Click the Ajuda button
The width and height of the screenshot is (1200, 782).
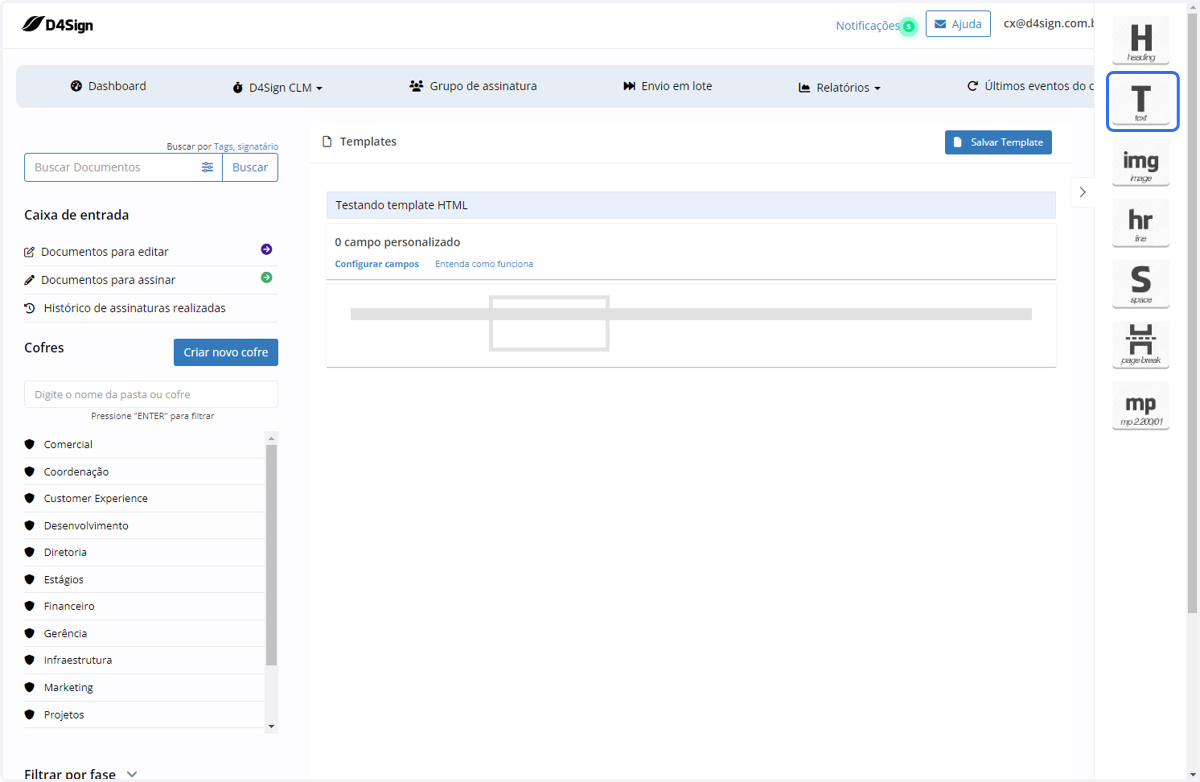[x=958, y=24]
